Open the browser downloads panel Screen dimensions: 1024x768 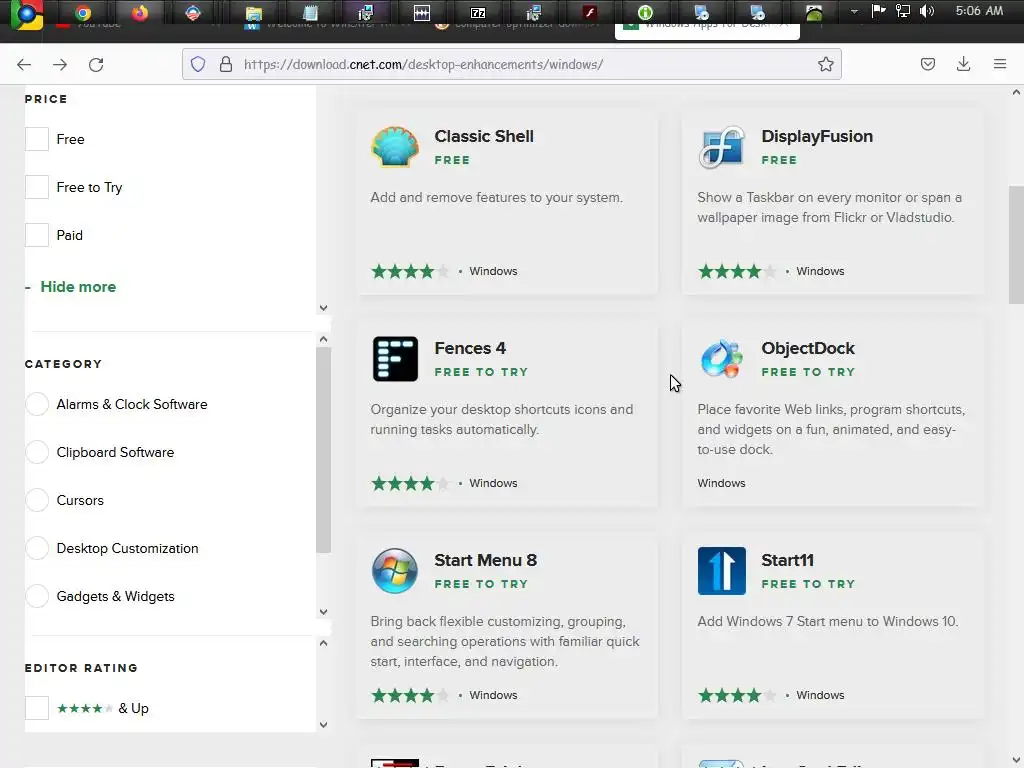[x=963, y=64]
